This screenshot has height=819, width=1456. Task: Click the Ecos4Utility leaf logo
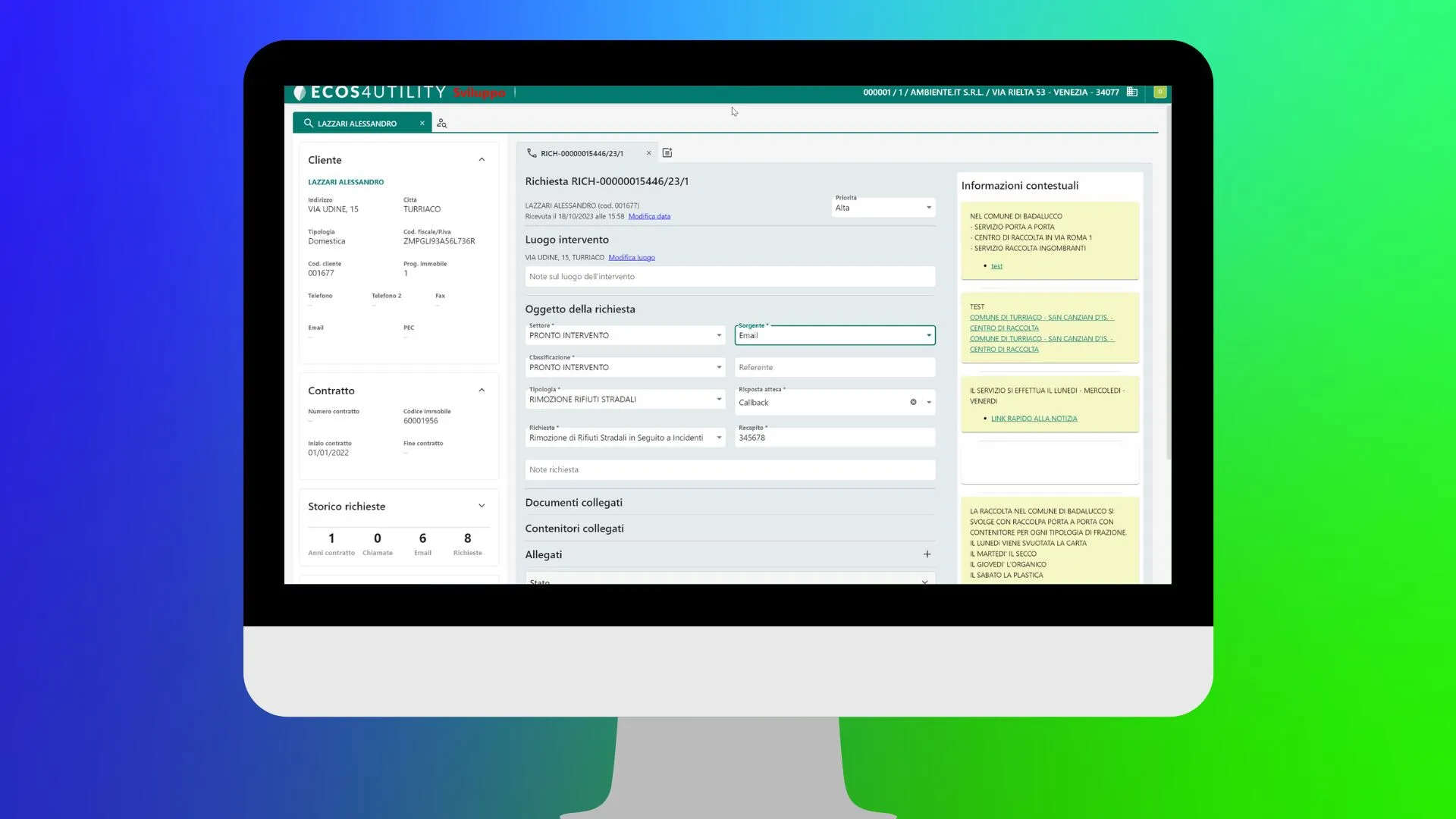coord(300,93)
